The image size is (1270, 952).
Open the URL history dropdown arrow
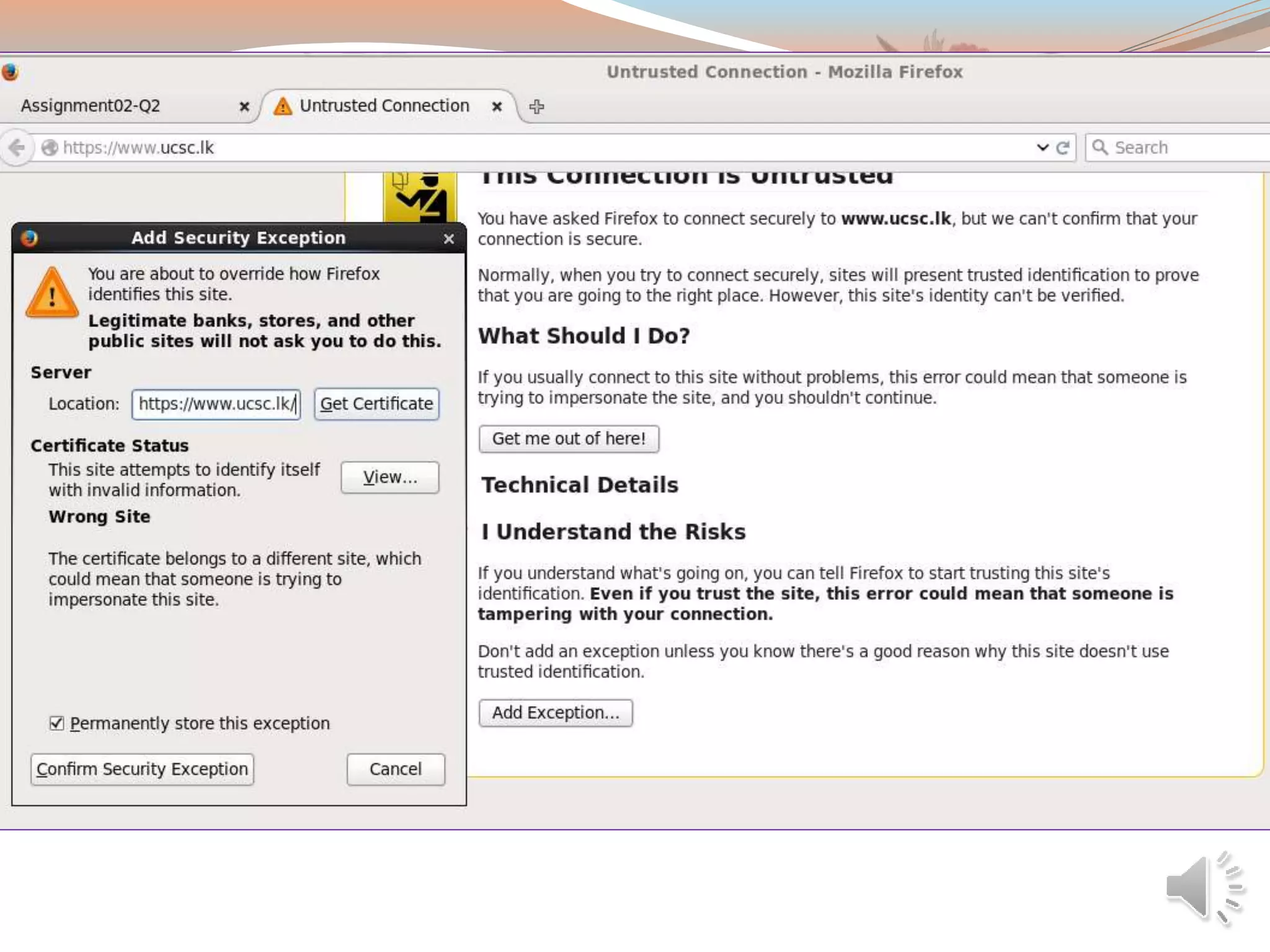(x=1042, y=148)
